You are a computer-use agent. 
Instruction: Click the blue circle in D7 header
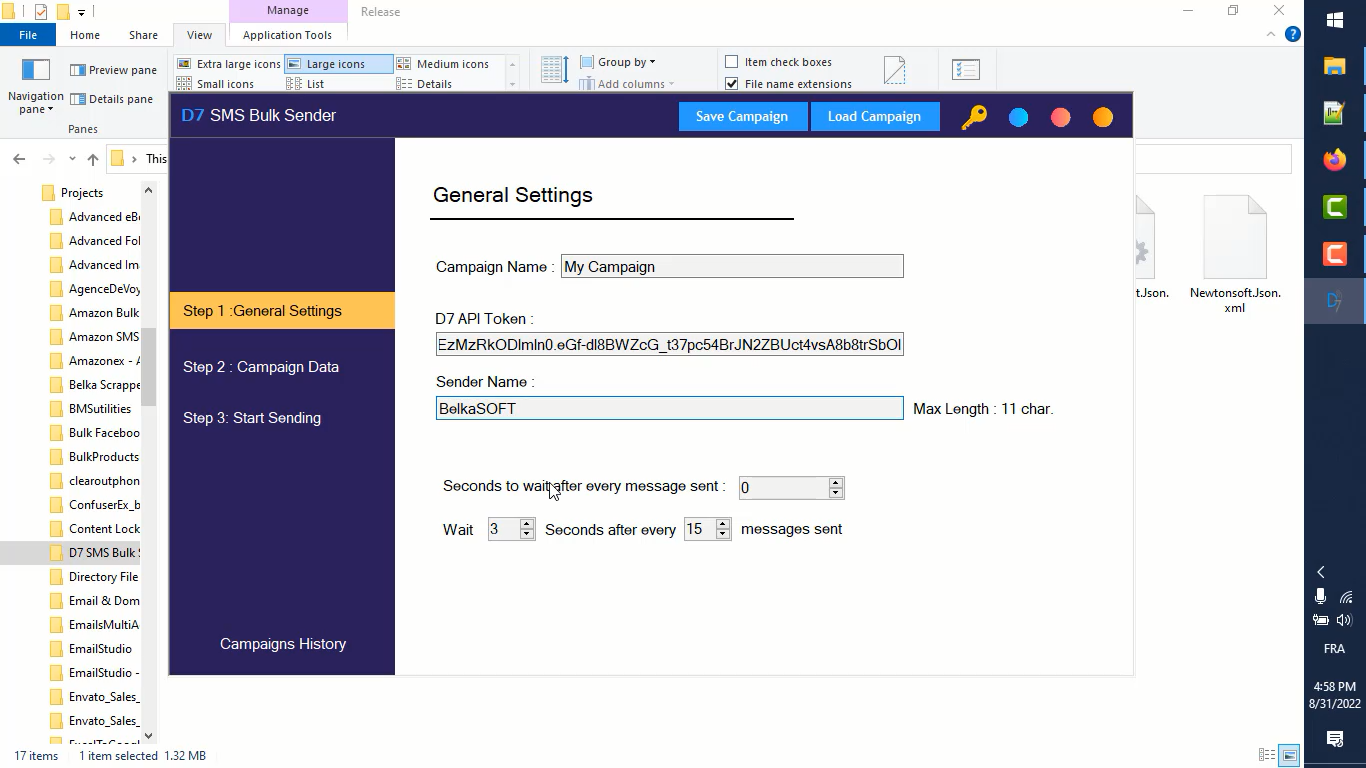pos(1018,117)
